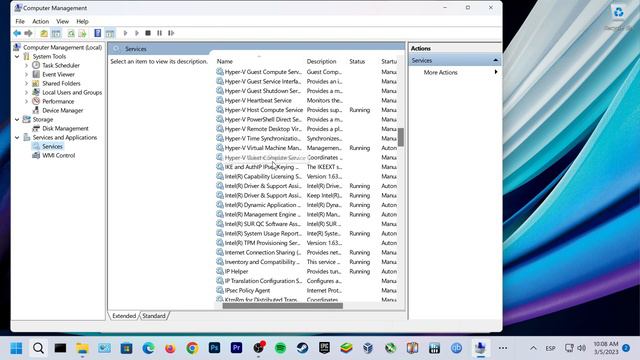Viewport: 640px width, 360px height.
Task: Click the Up One Level folder icon
Action: (44, 33)
